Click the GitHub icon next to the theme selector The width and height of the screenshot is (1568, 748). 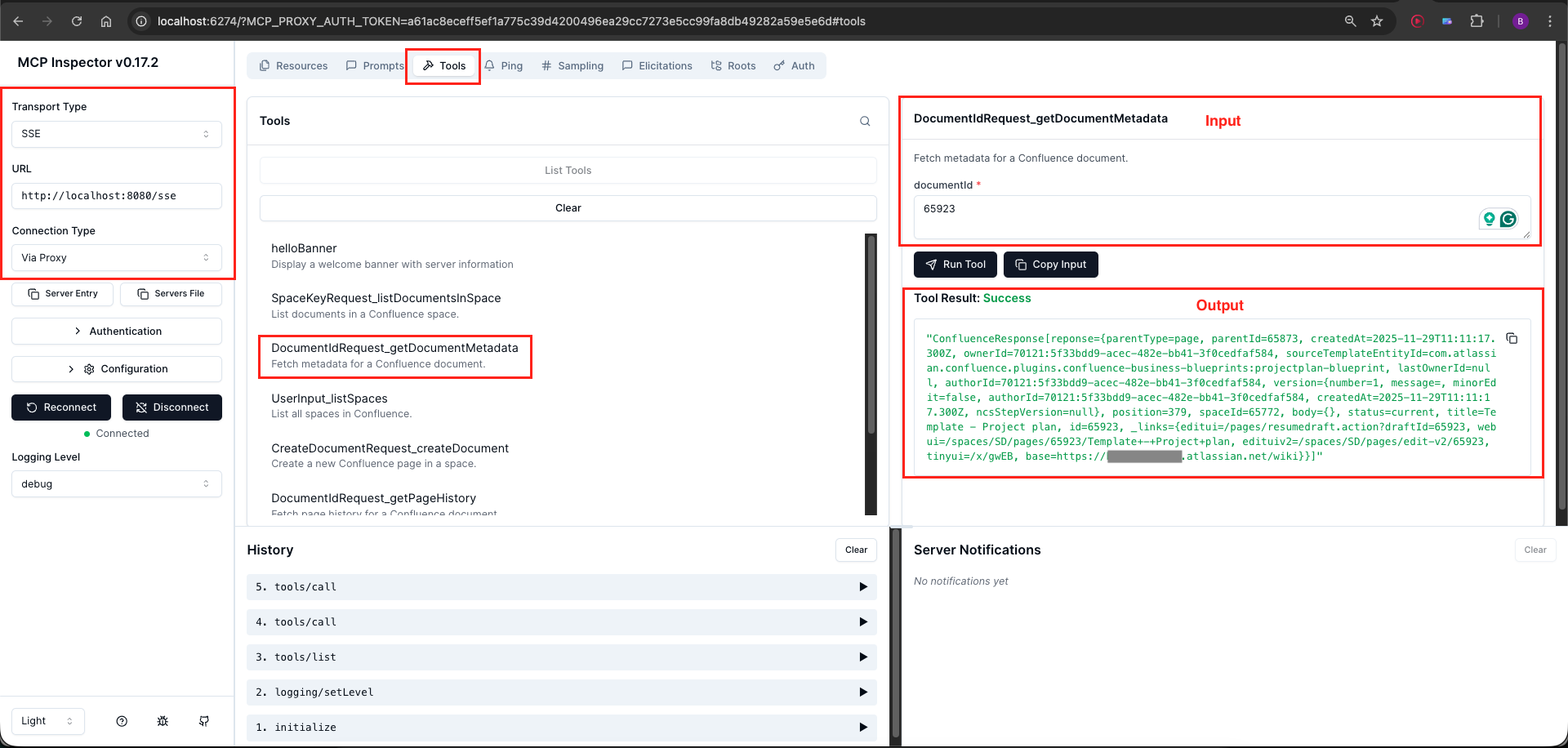tap(204, 721)
